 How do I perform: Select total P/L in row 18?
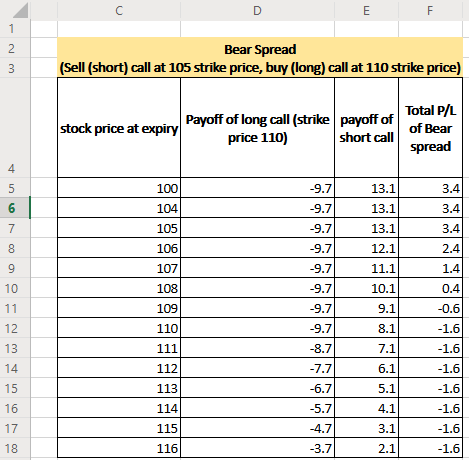pyautogui.click(x=430, y=448)
